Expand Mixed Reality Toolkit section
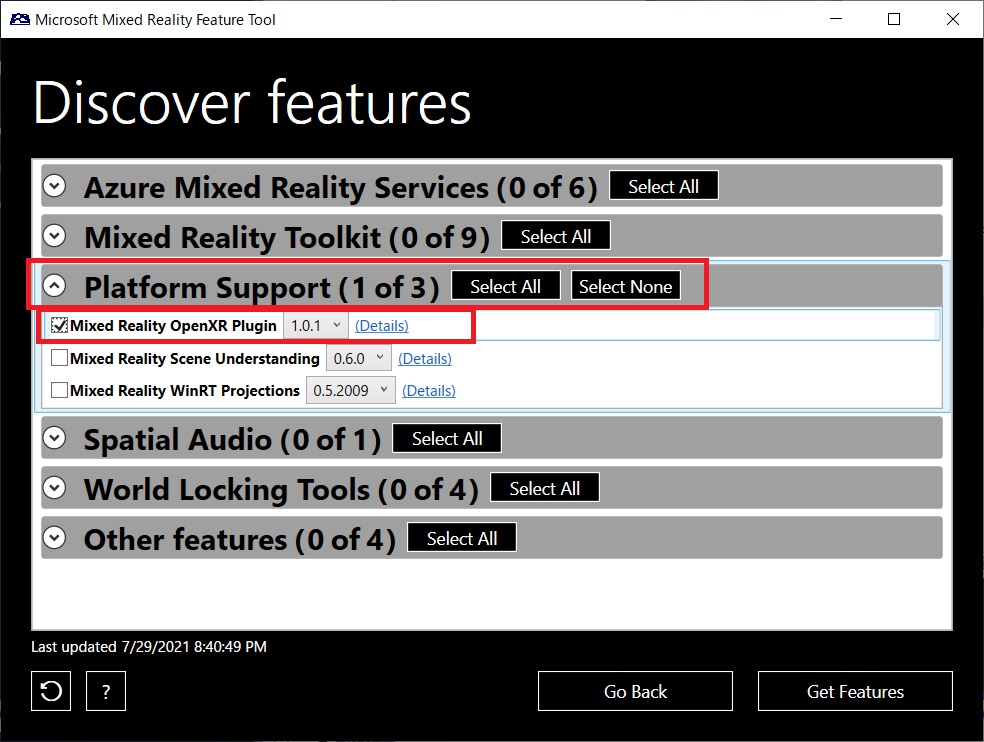The image size is (984, 742). (x=54, y=236)
